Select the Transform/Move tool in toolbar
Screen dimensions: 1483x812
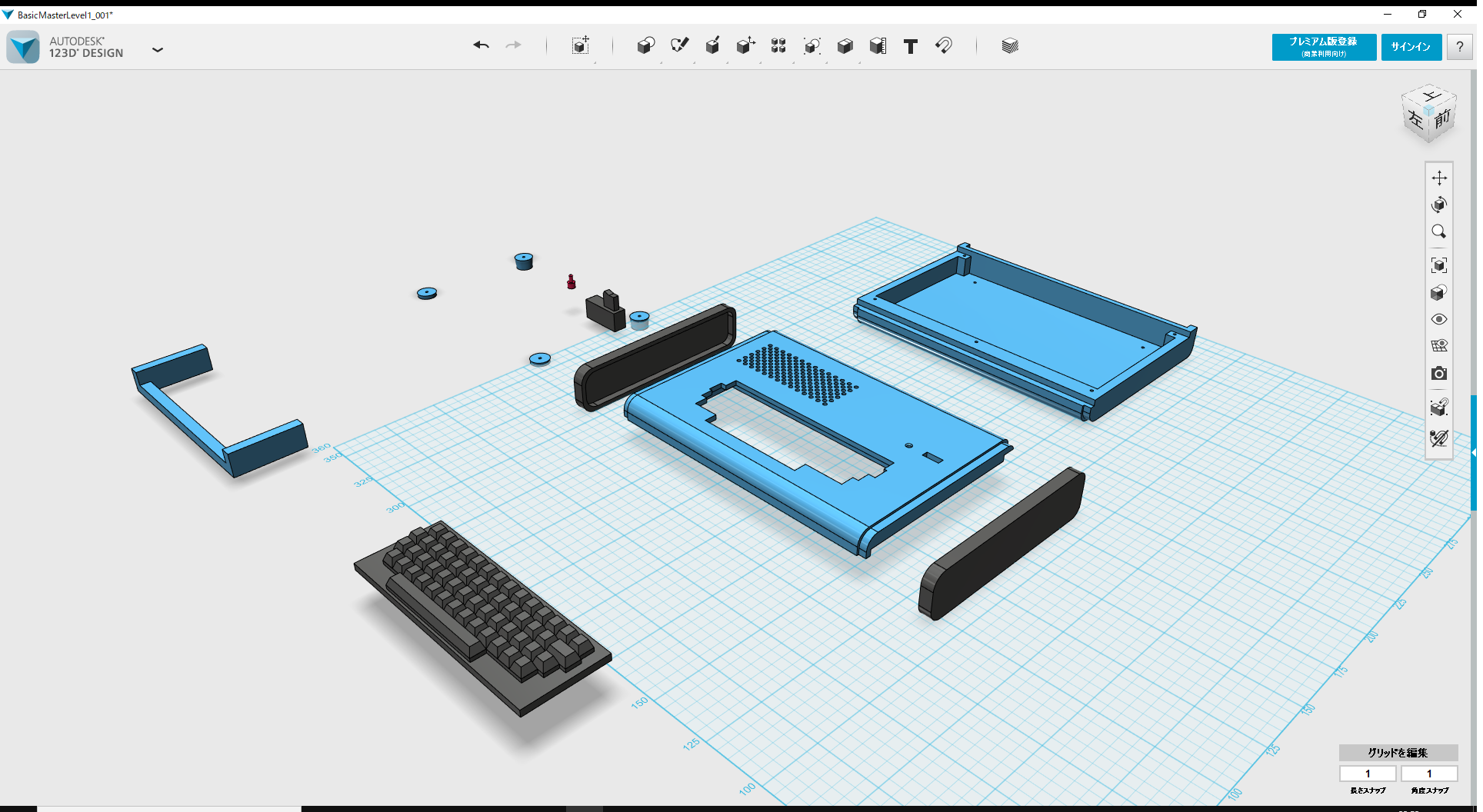(x=581, y=46)
